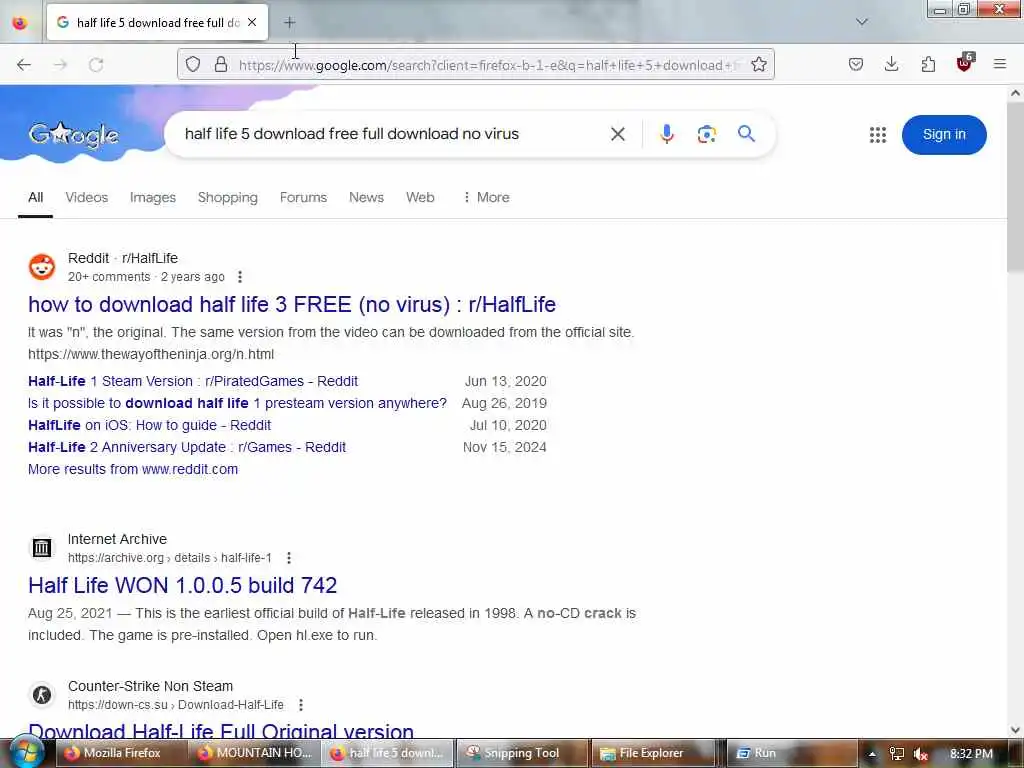Click the scrollbar up arrow

point(1015,93)
